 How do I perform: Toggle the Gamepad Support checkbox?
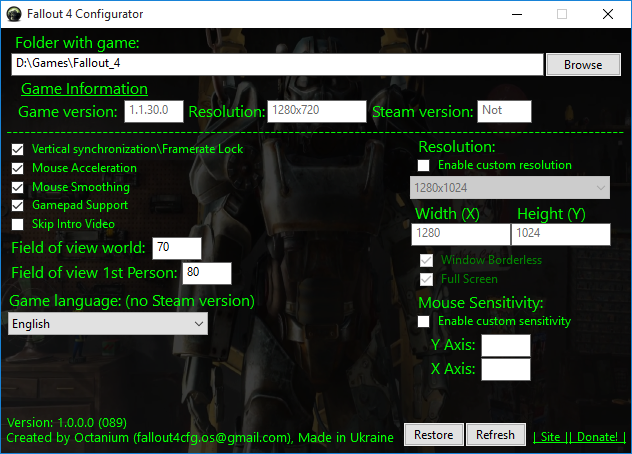point(17,206)
